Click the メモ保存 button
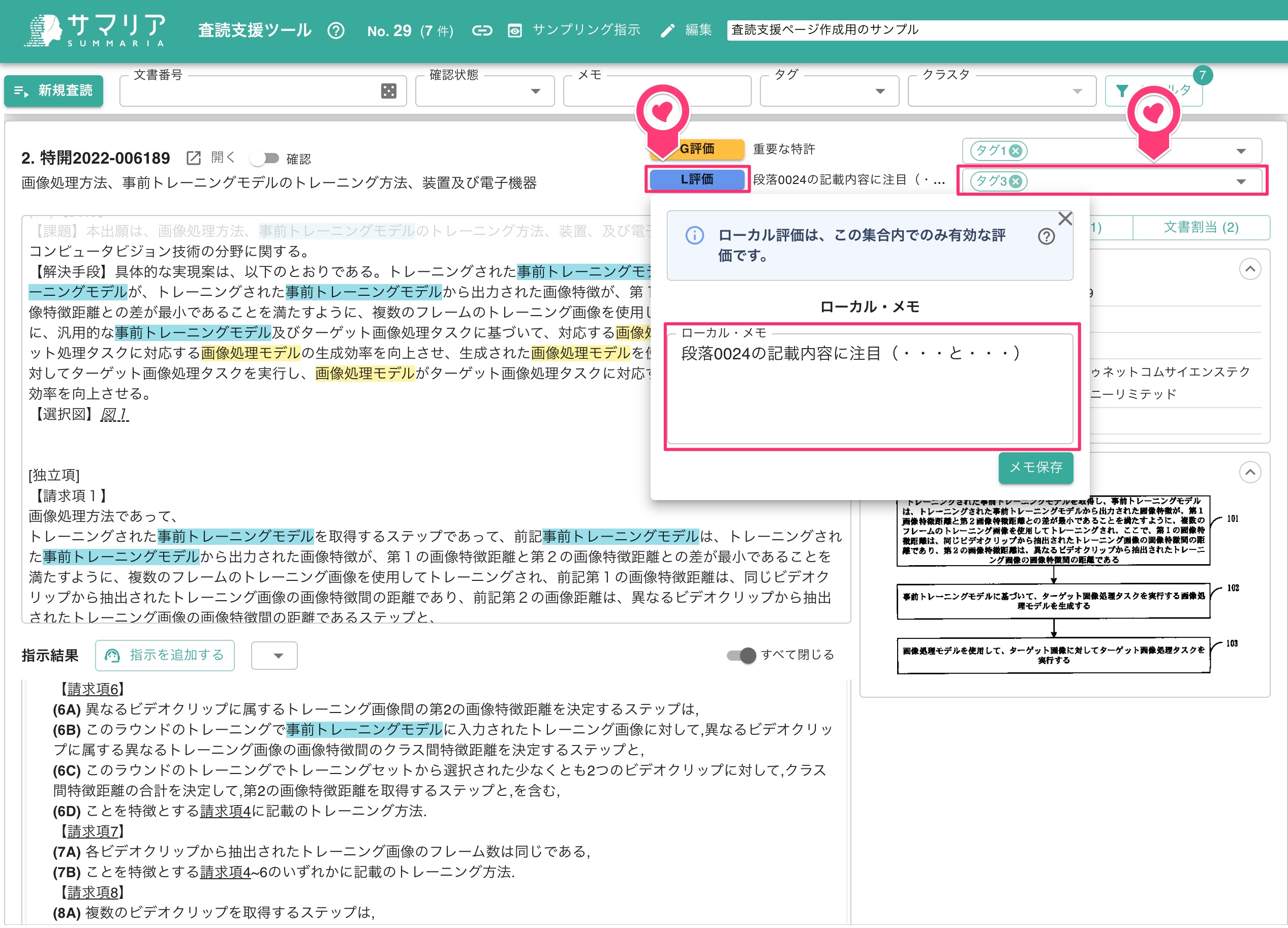The image size is (1288, 928). point(1035,468)
